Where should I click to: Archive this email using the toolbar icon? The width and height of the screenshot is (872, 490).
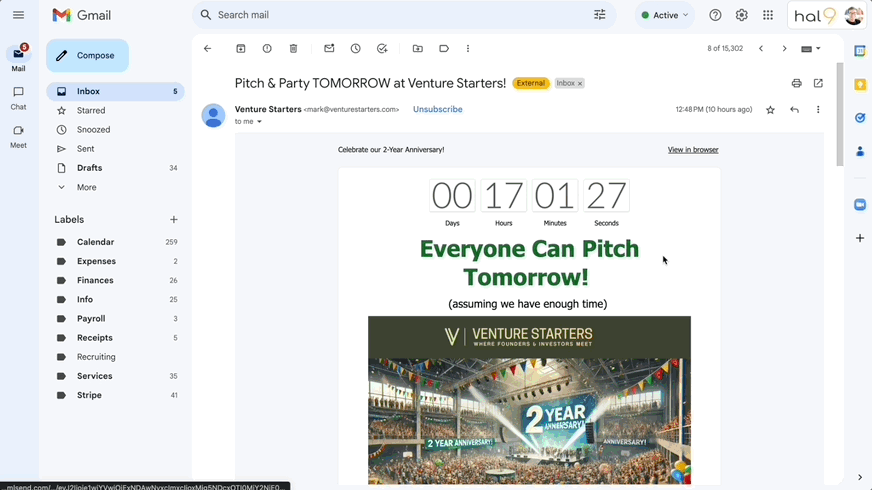pyautogui.click(x=241, y=48)
